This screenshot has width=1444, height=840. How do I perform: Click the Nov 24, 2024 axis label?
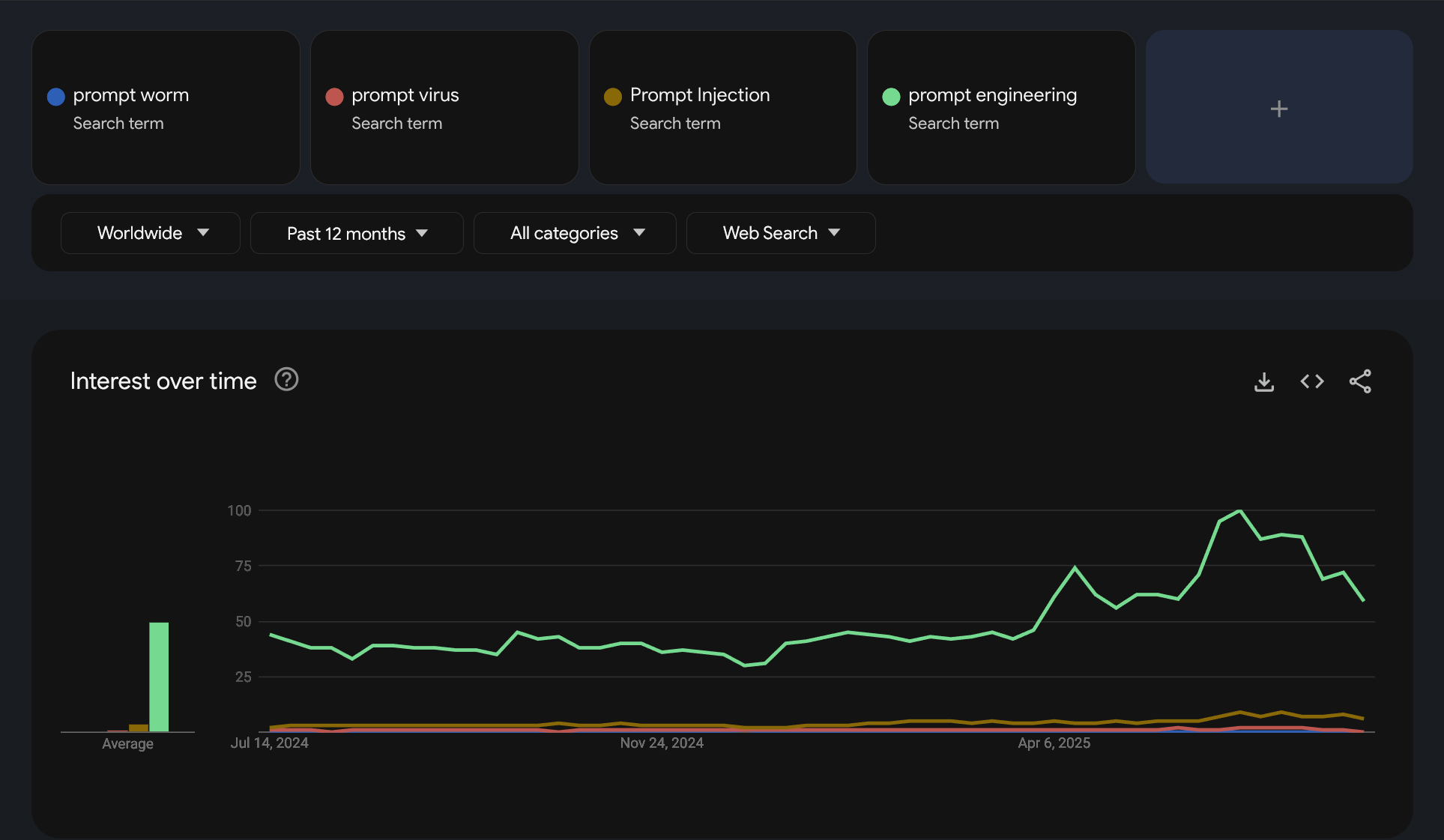(662, 743)
